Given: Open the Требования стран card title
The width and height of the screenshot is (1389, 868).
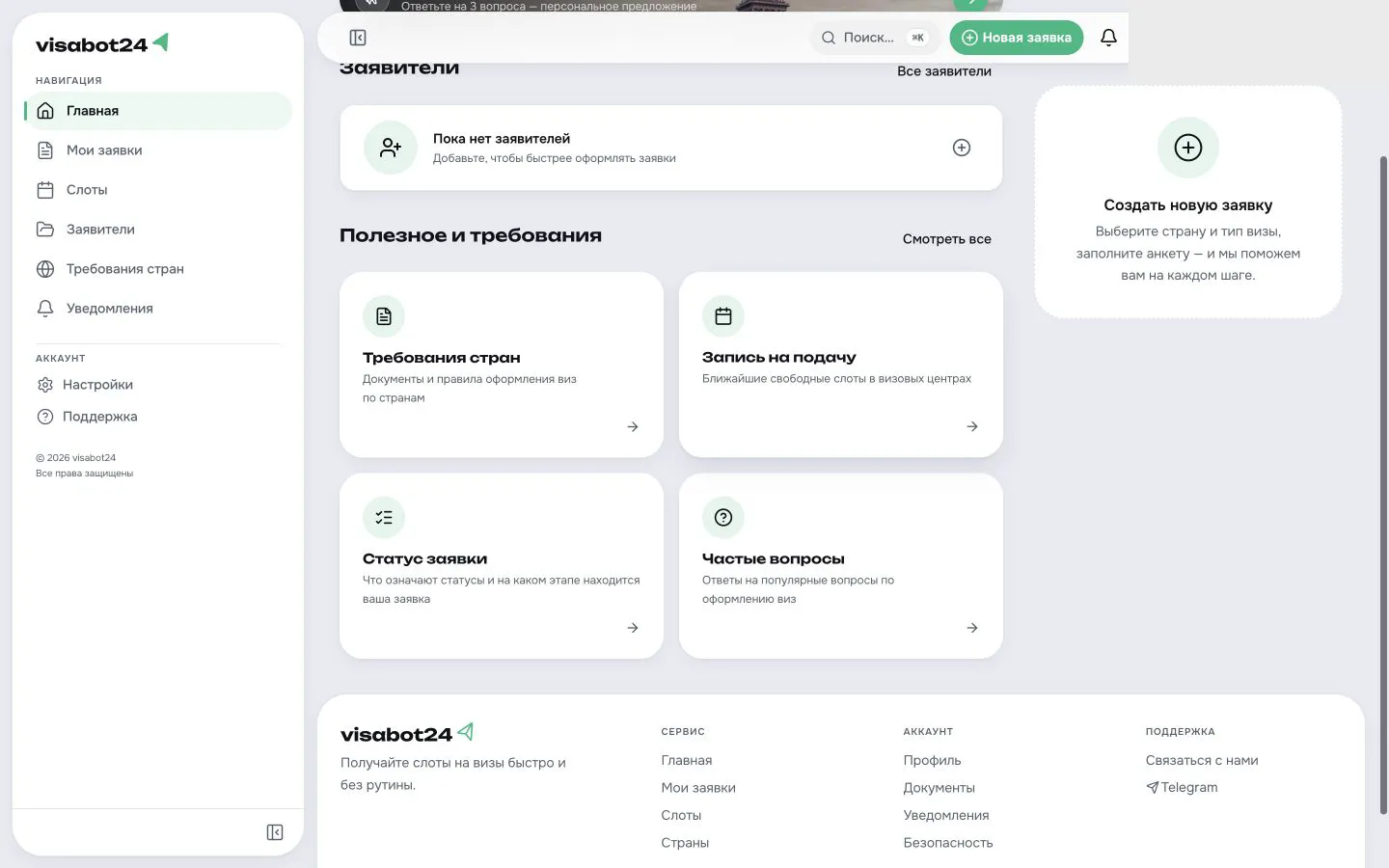Looking at the screenshot, I should [442, 358].
